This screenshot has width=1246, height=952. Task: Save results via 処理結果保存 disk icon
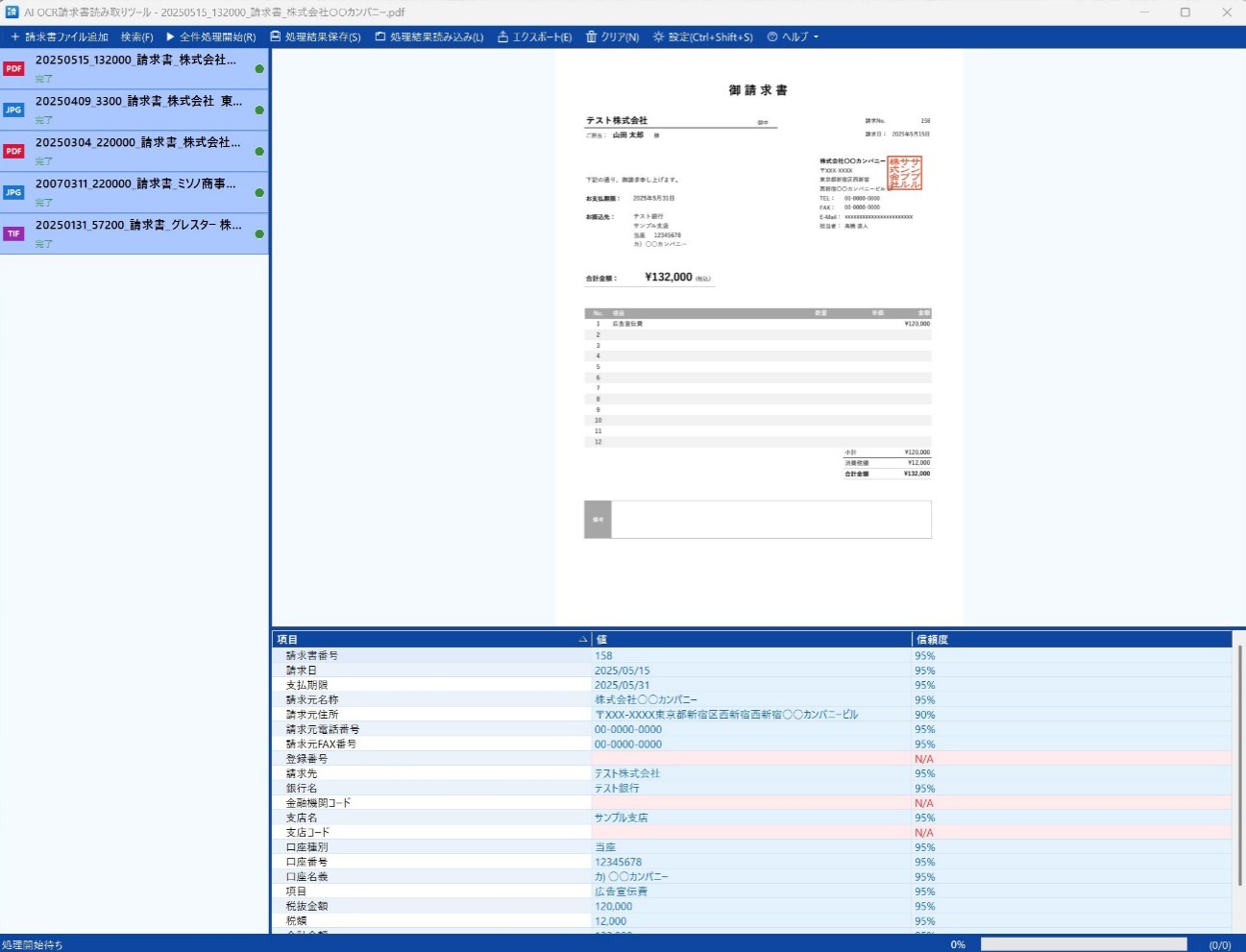(276, 37)
